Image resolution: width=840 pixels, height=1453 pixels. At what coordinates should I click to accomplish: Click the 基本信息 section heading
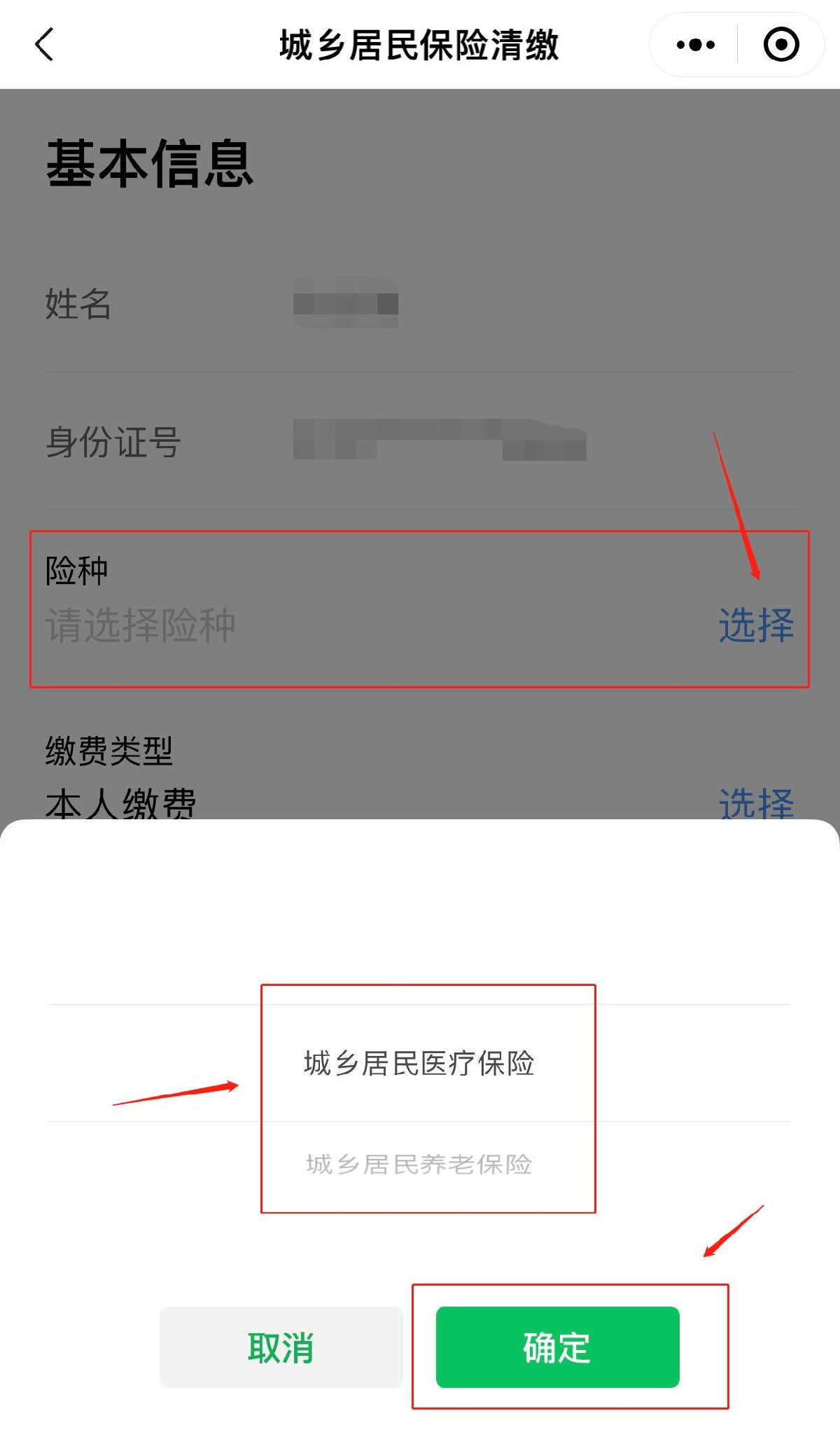(150, 163)
